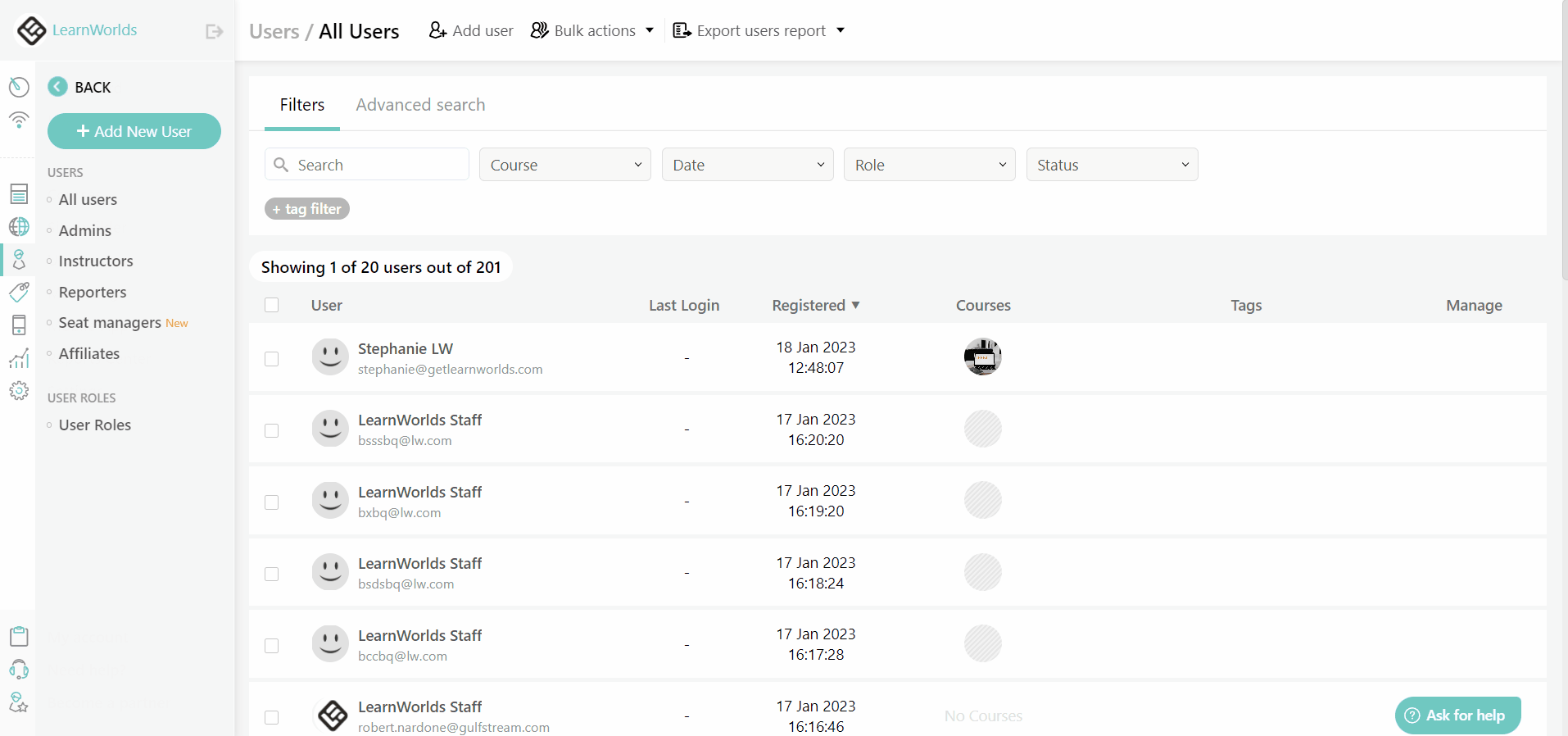
Task: Open Stephanie LW's course thumbnail
Action: (983, 357)
